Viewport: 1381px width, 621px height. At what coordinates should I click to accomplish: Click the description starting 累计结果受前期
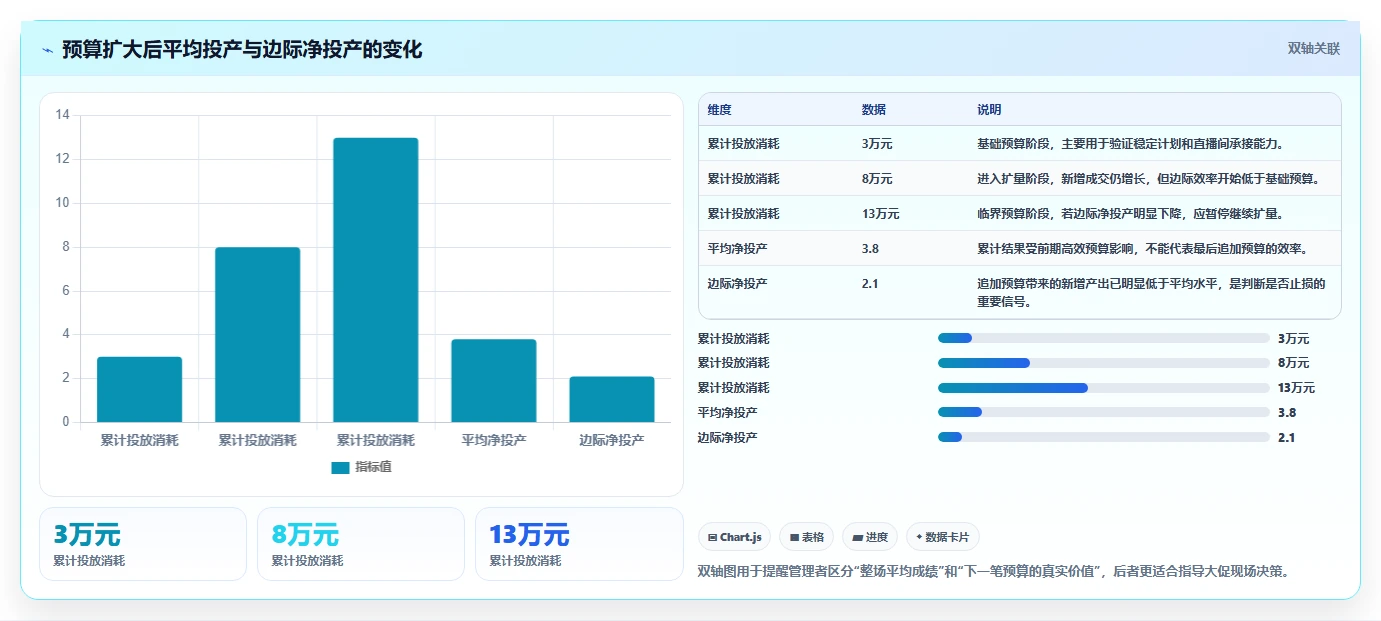coord(1142,249)
